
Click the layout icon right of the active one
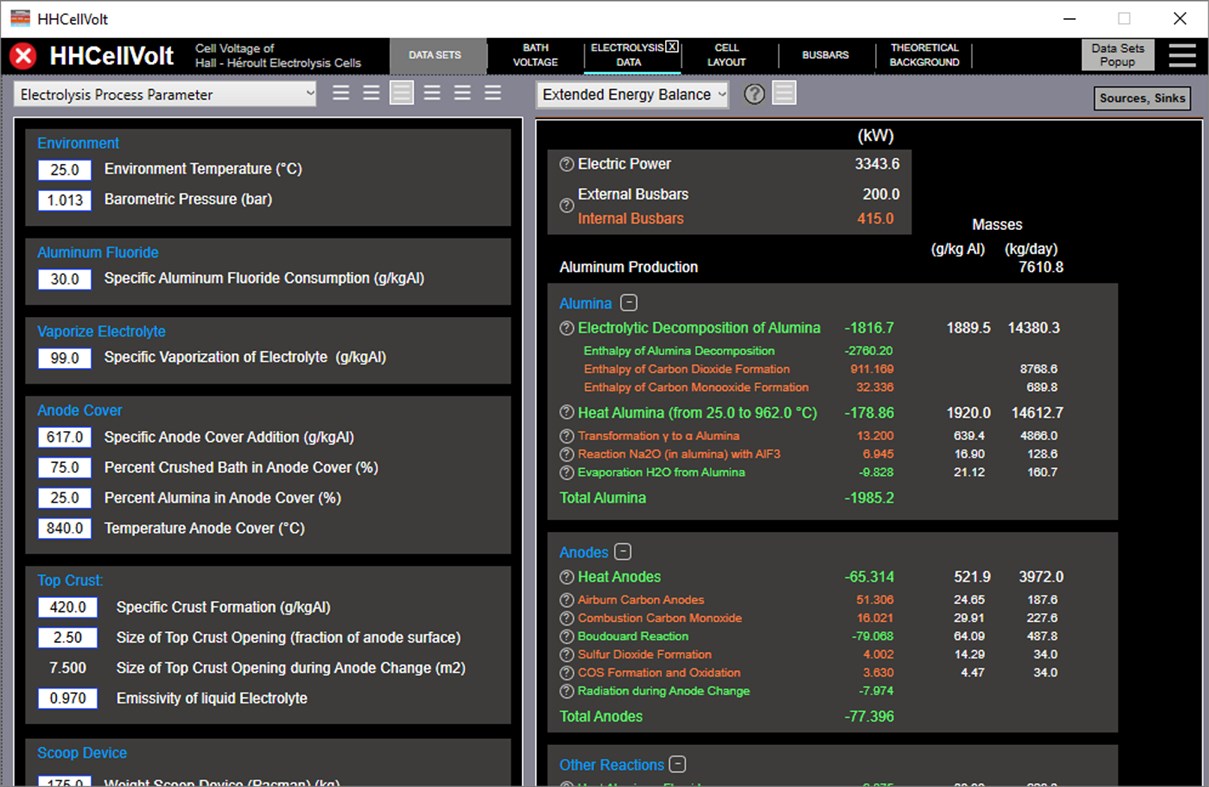point(432,92)
